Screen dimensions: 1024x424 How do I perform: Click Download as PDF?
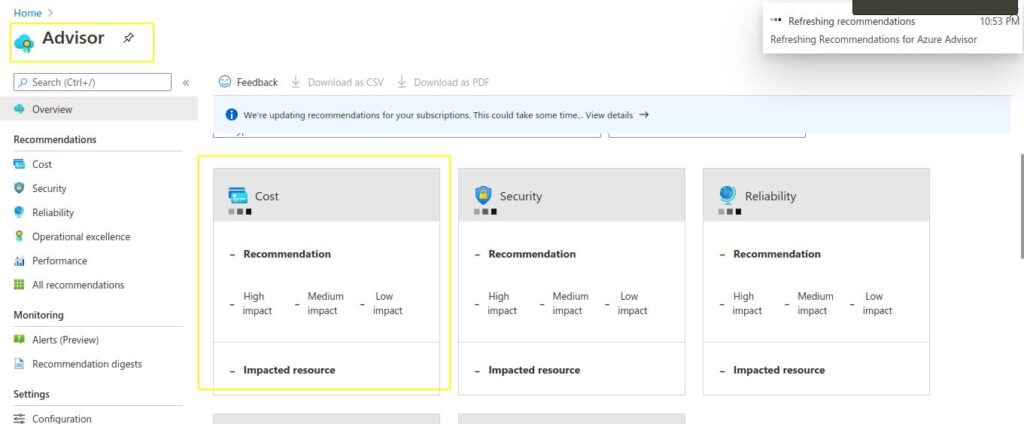pos(443,82)
